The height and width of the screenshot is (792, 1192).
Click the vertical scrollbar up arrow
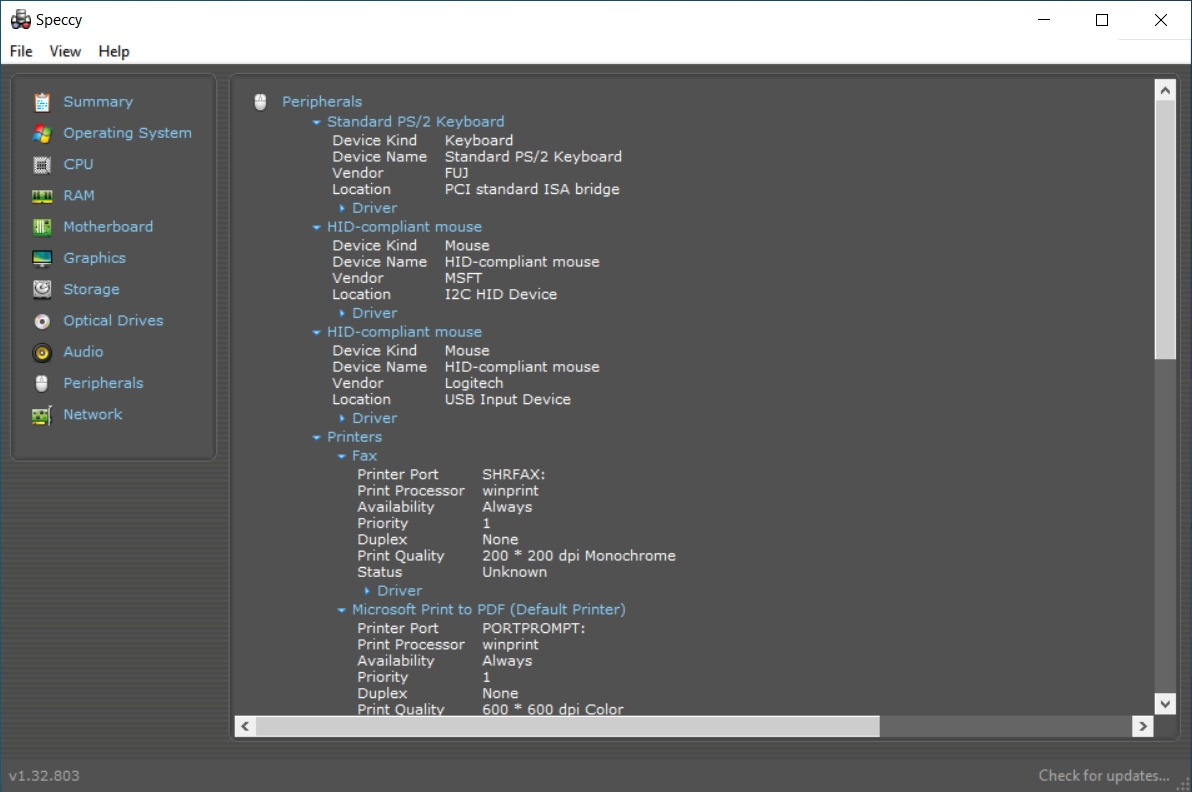pos(1165,90)
